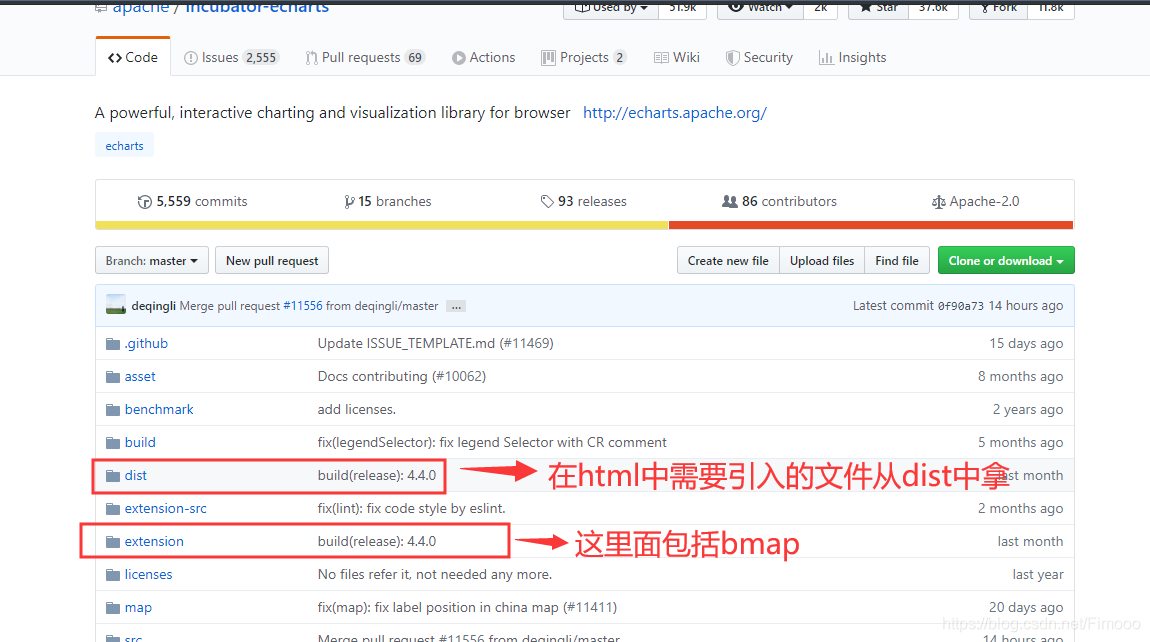Click the contributors people icon
This screenshot has width=1150, height=642.
coord(730,201)
